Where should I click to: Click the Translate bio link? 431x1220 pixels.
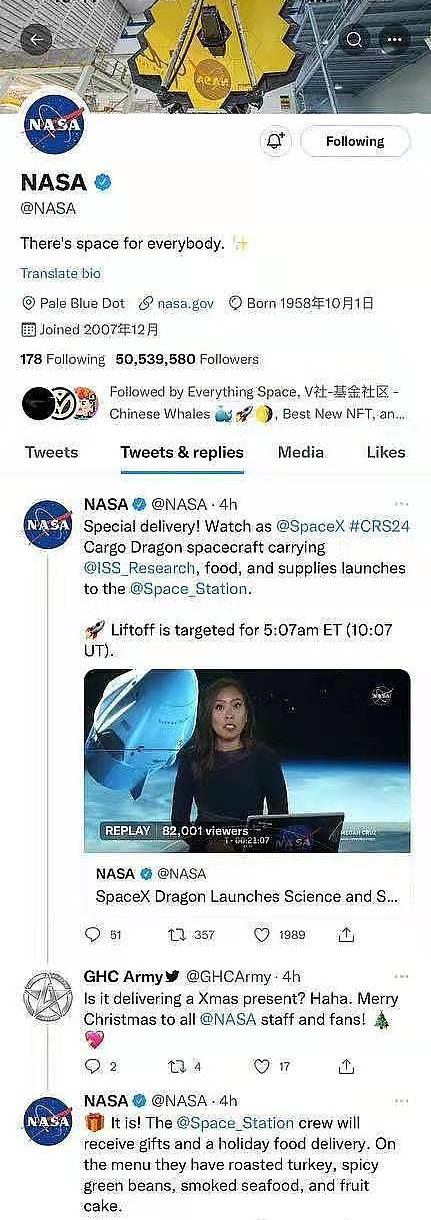pyautogui.click(x=60, y=273)
